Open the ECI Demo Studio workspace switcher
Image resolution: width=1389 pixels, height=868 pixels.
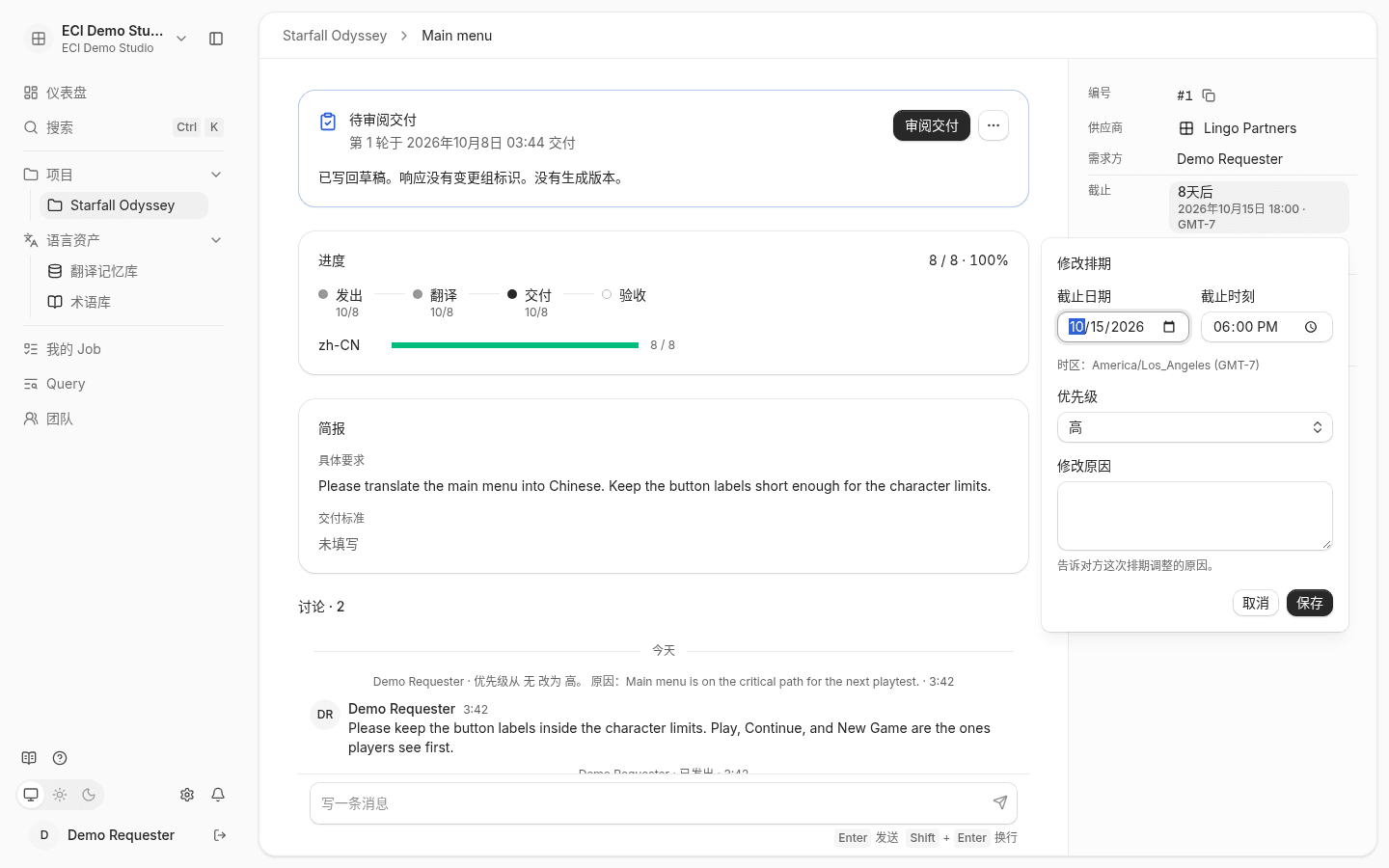point(106,39)
